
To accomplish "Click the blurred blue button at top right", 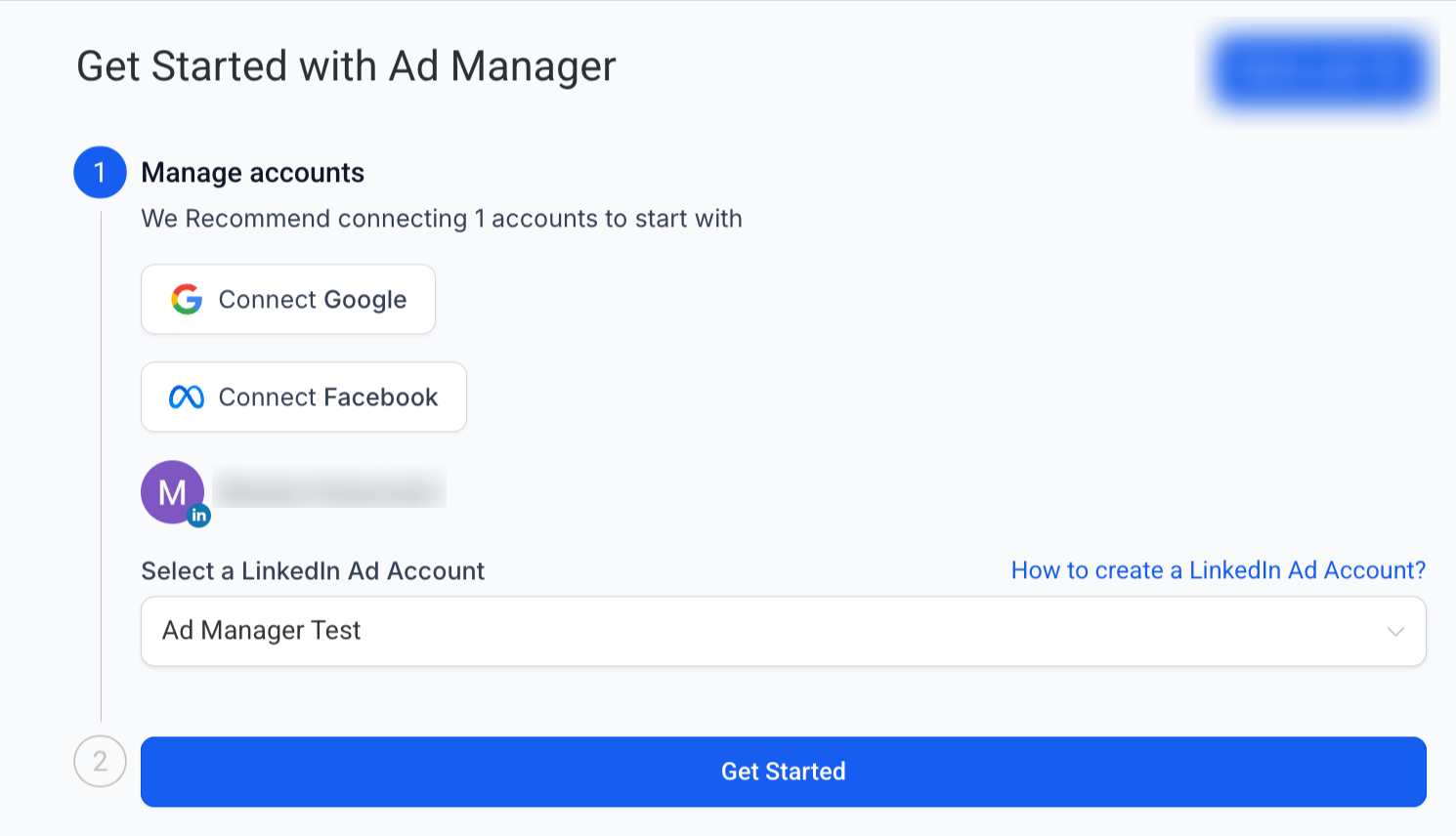I will click(1320, 70).
